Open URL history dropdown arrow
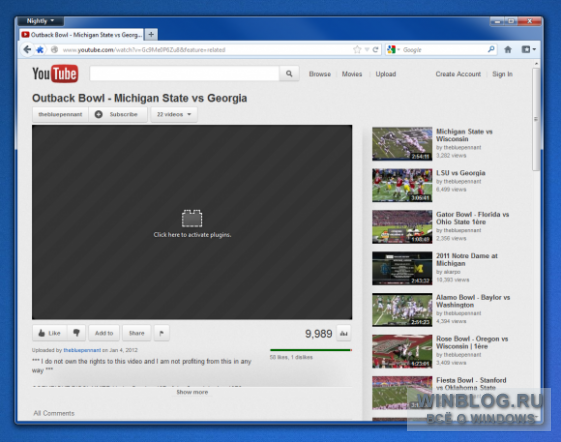 [367, 50]
